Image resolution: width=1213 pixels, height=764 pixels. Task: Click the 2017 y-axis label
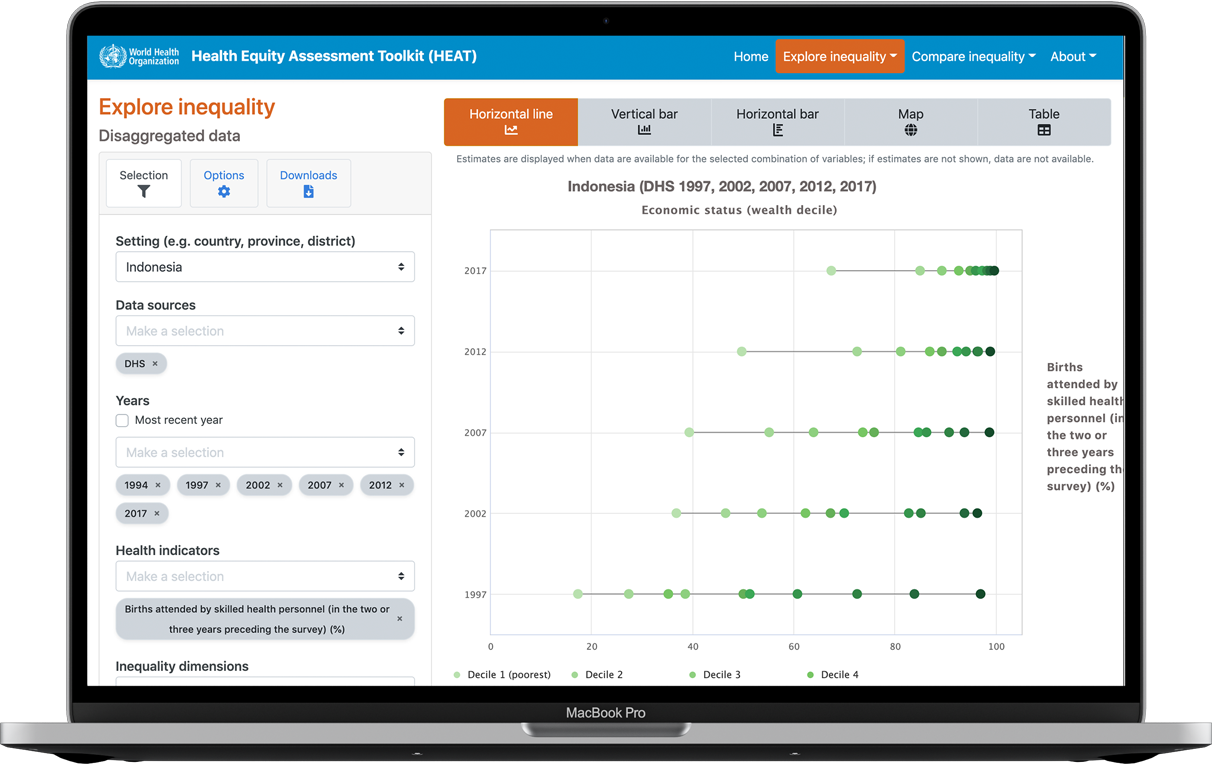coord(475,271)
